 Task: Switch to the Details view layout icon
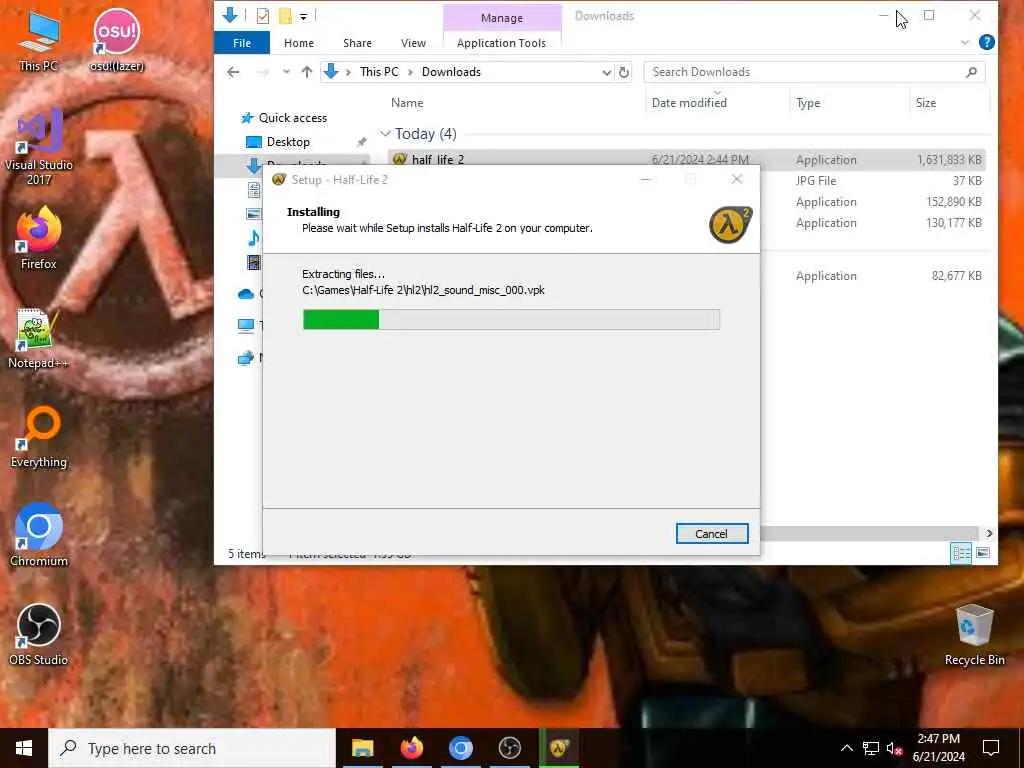click(x=961, y=553)
